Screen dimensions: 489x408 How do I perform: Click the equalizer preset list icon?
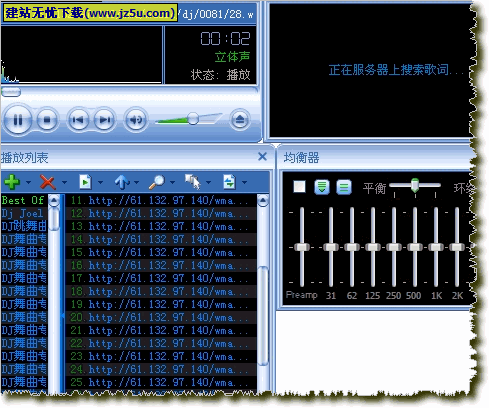(344, 187)
